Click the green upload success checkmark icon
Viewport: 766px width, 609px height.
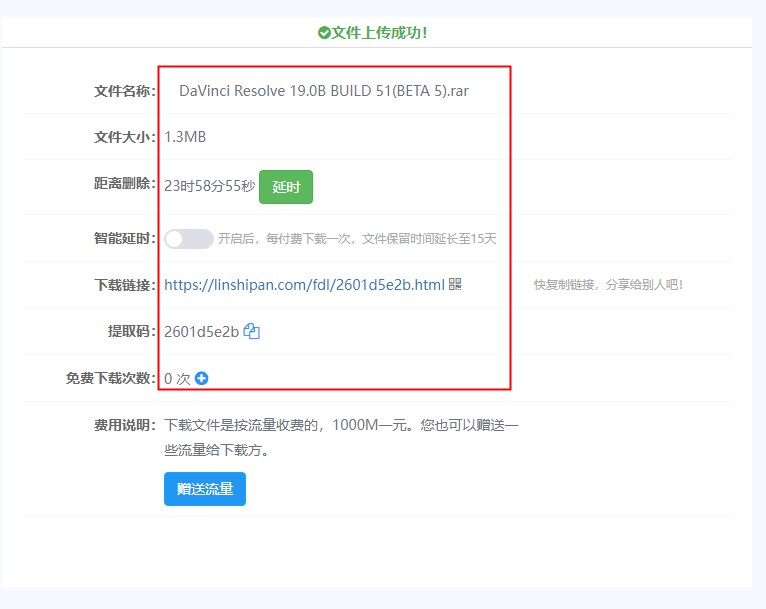pos(324,33)
